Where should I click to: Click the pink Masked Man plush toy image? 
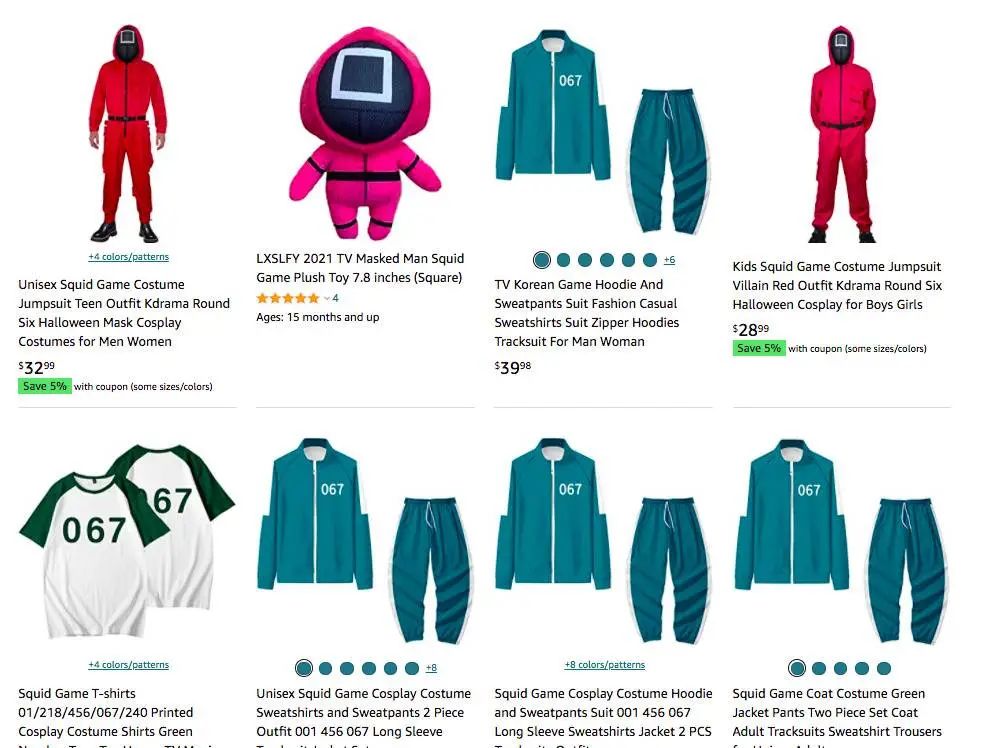click(x=364, y=134)
